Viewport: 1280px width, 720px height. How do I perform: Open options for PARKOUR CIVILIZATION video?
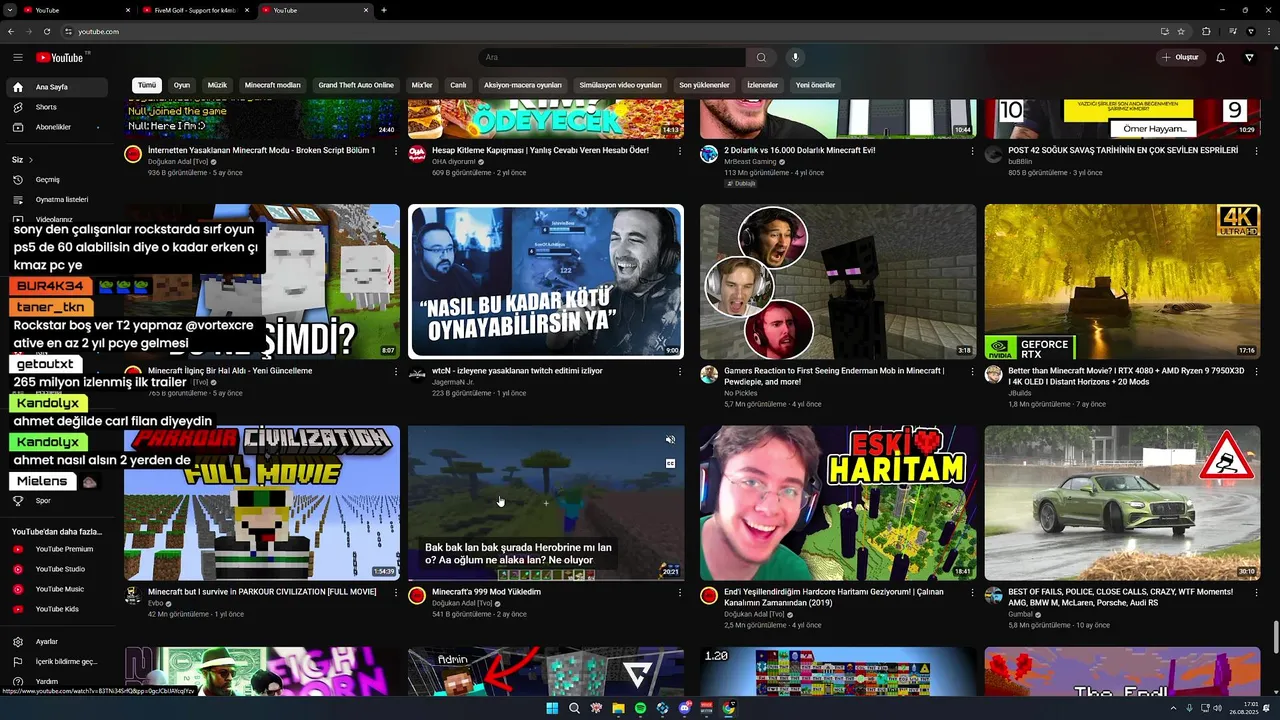(x=396, y=593)
